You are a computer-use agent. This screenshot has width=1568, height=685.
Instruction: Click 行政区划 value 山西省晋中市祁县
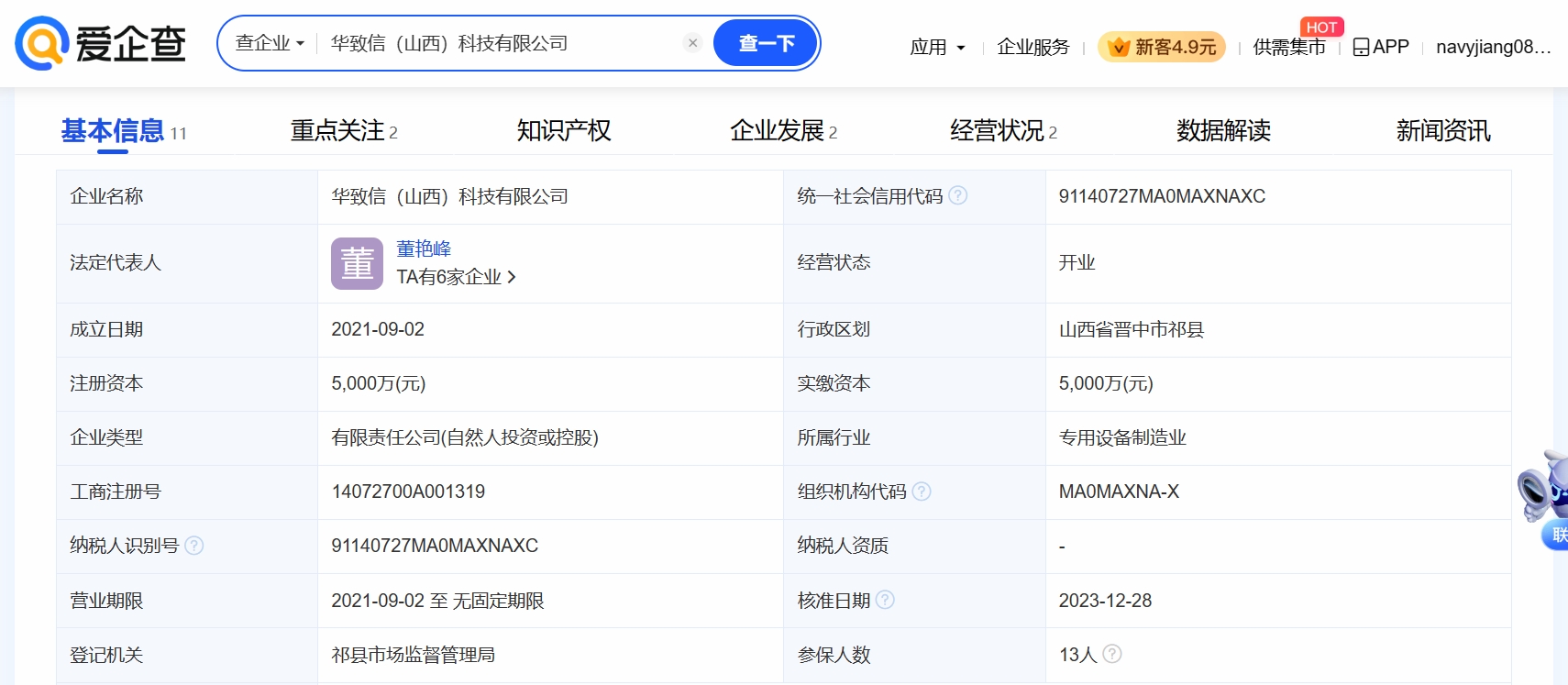click(x=1132, y=329)
